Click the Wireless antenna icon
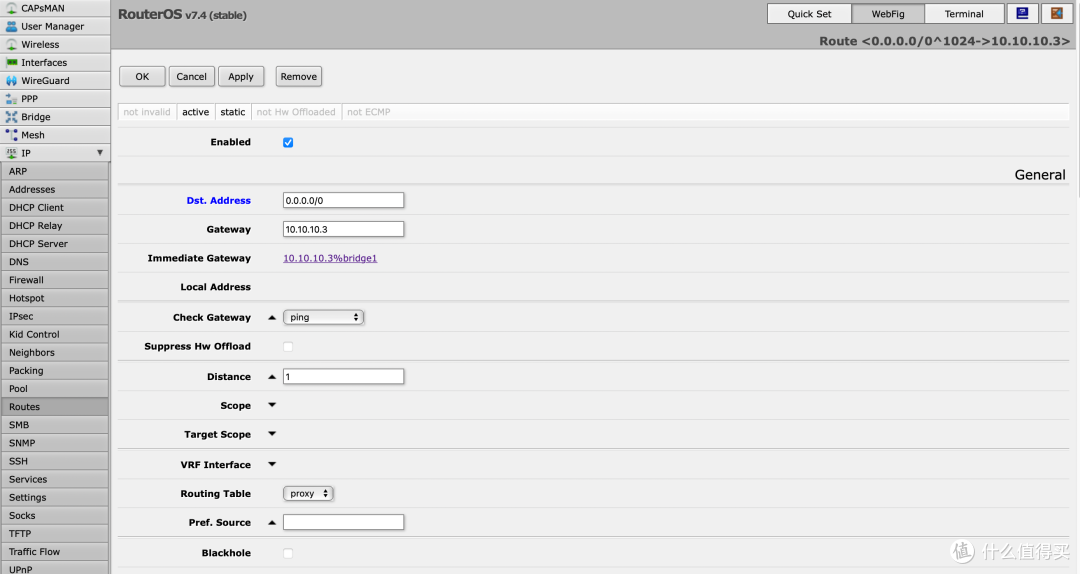Viewport: 1080px width, 574px height. 11,44
